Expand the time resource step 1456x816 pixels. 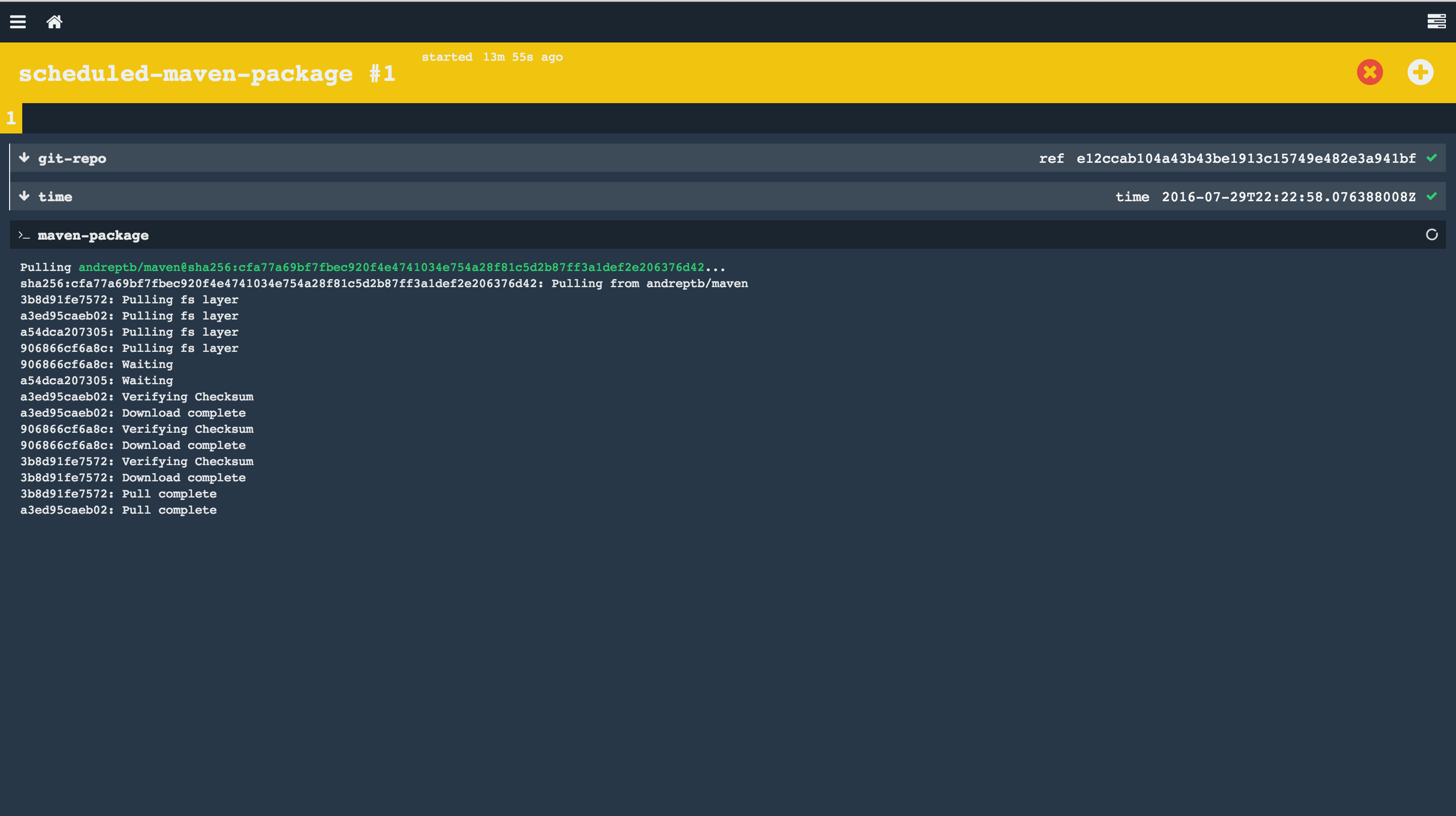[56, 197]
